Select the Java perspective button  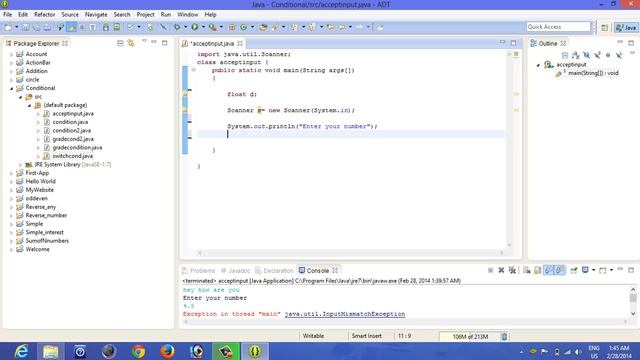pos(627,27)
